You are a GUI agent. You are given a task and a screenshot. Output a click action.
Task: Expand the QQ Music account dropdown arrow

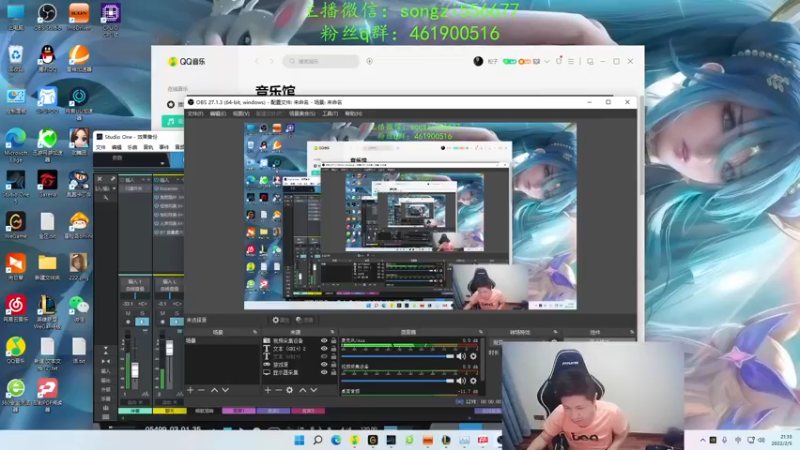546,61
